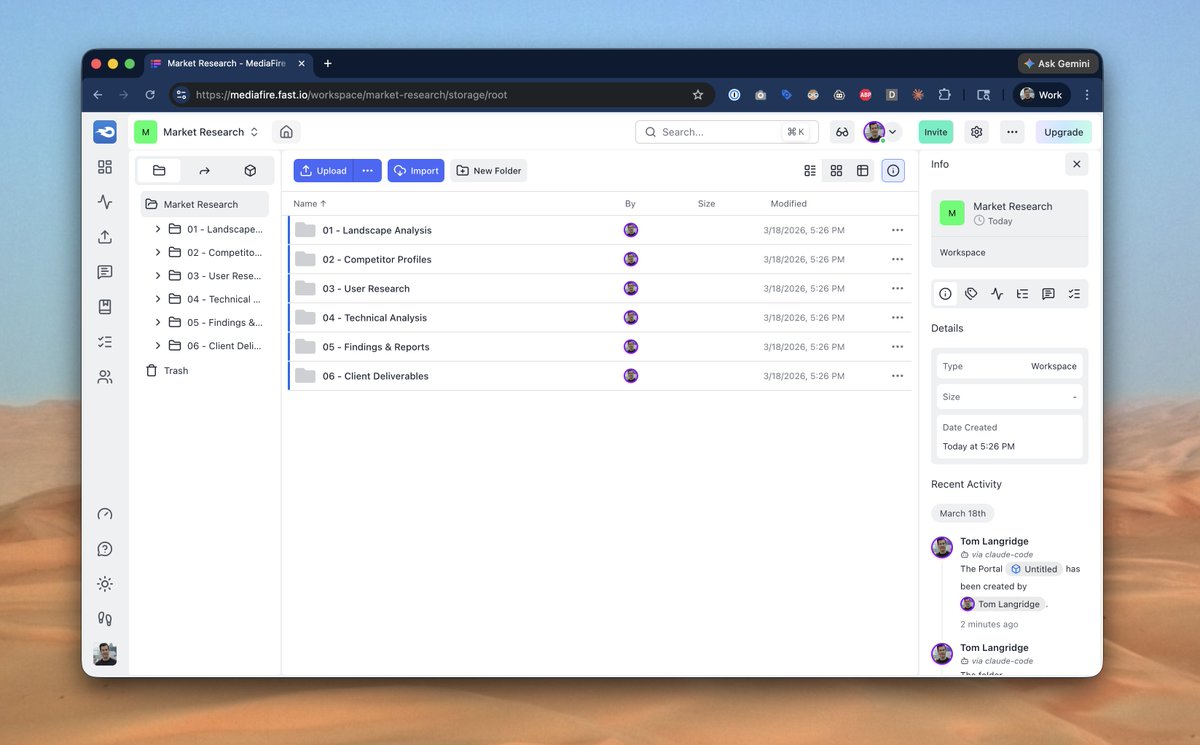Expand the 06 - Client Deliverables tree folder

[x=158, y=346]
